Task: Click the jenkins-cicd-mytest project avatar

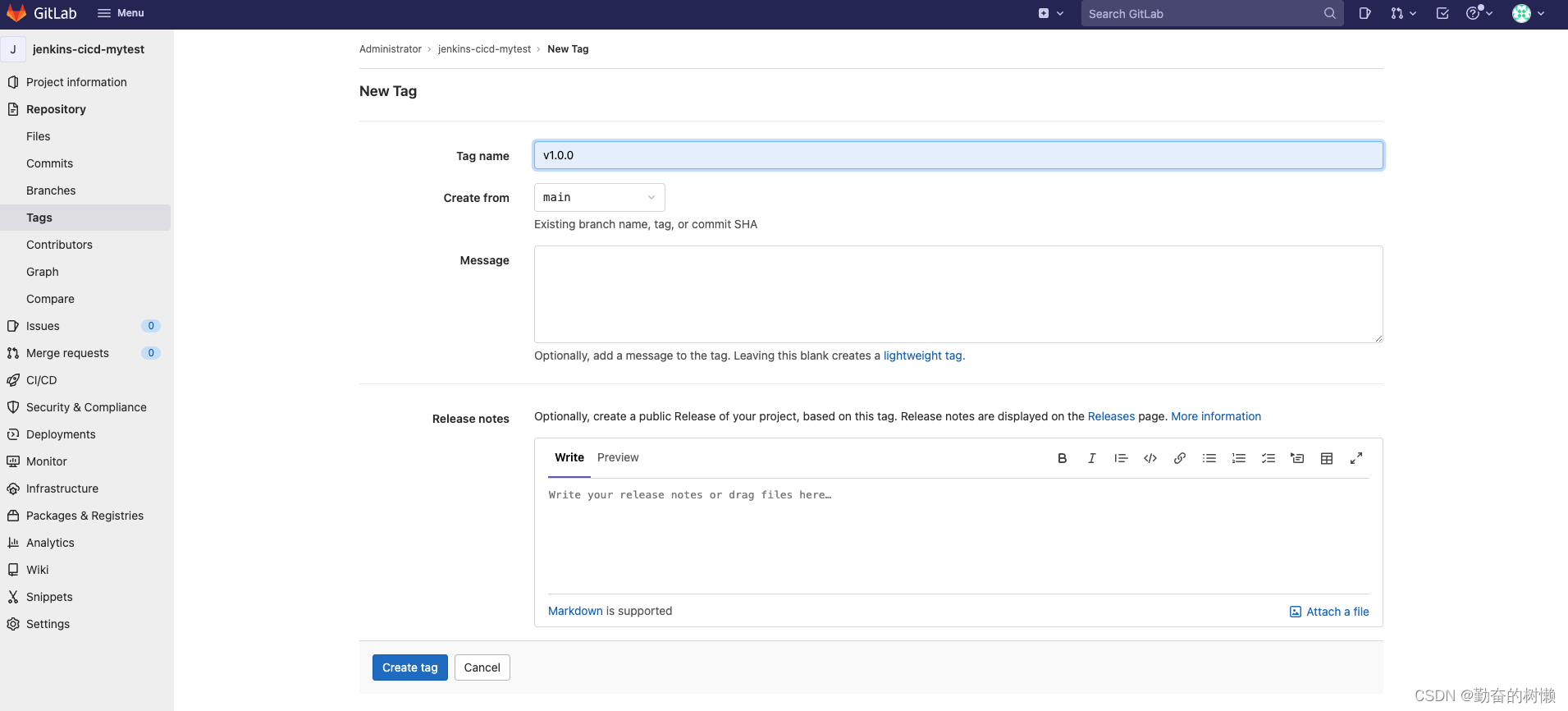Action: 13,49
